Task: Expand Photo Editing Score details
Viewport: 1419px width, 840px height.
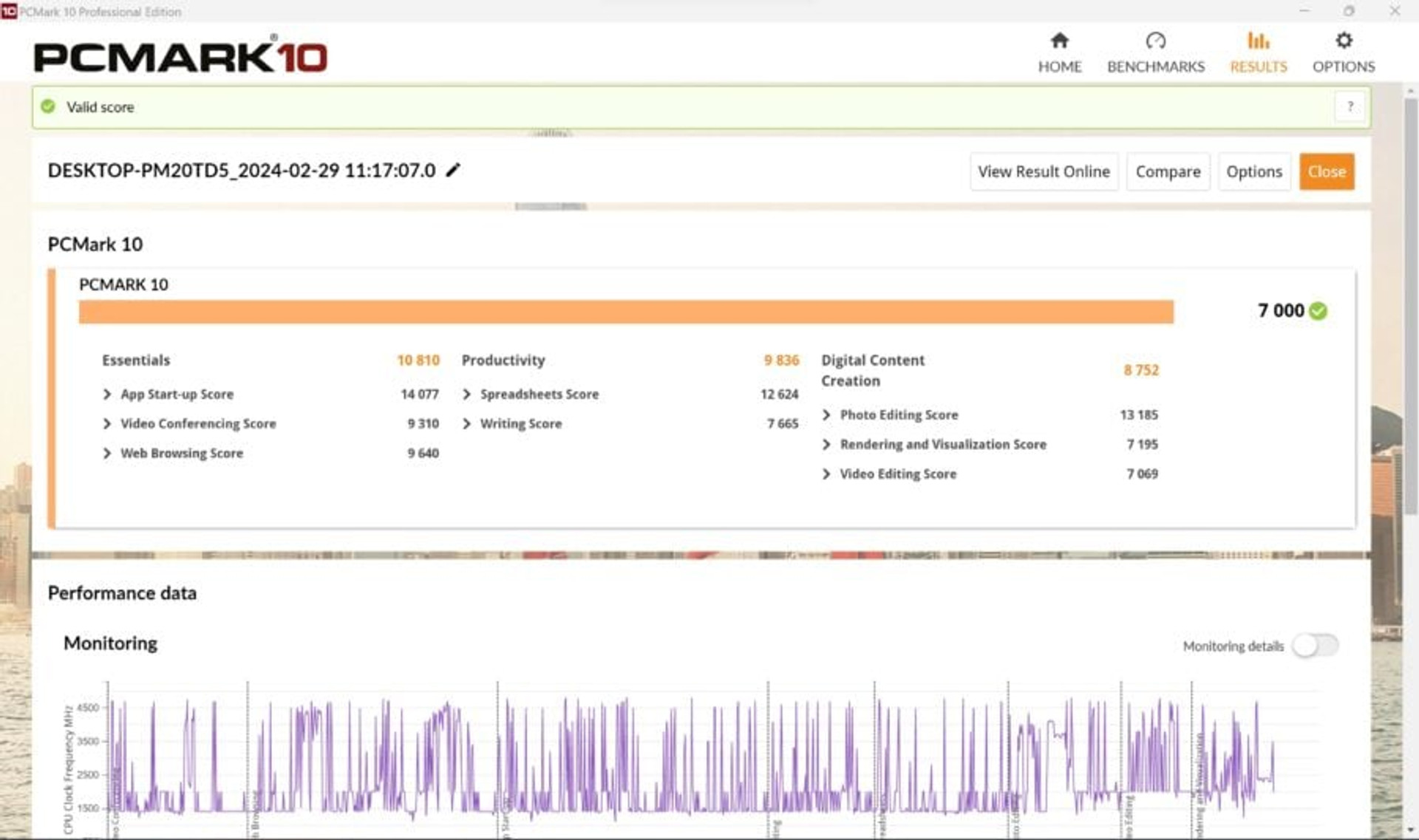Action: [826, 414]
